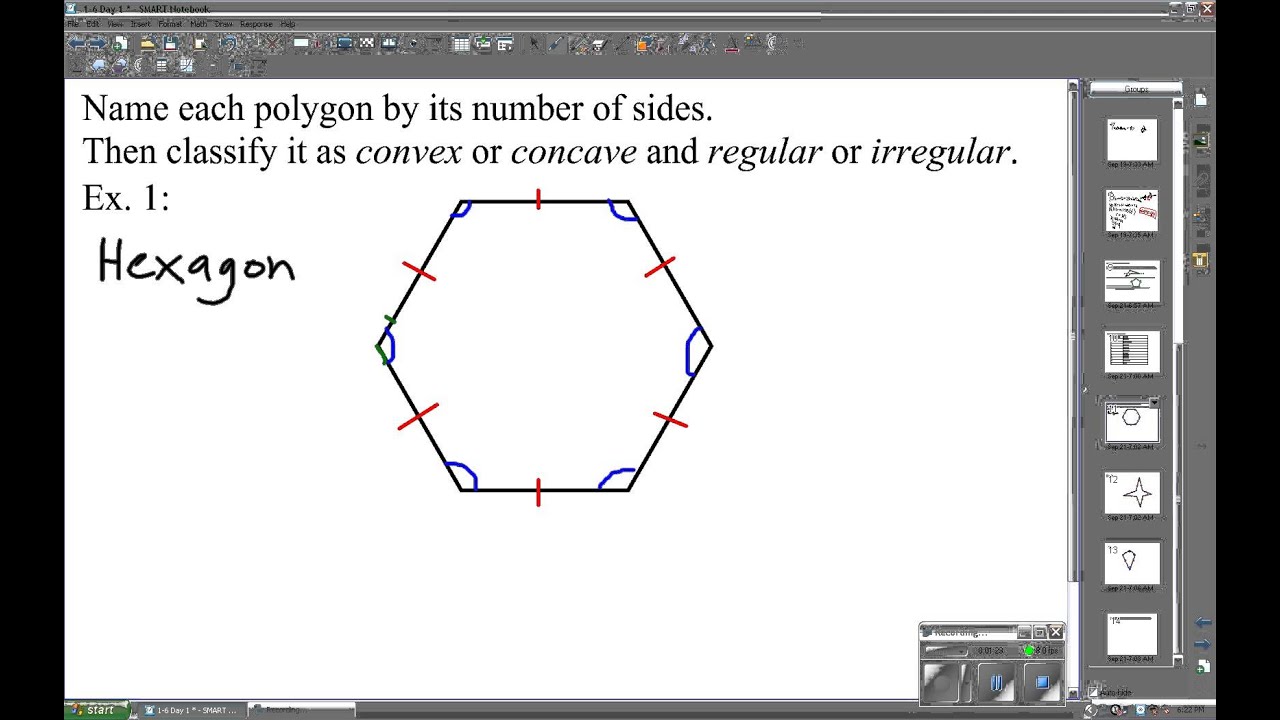Screen dimensions: 1280x720
Task: Add a new page from the toolbar
Action: 120,43
